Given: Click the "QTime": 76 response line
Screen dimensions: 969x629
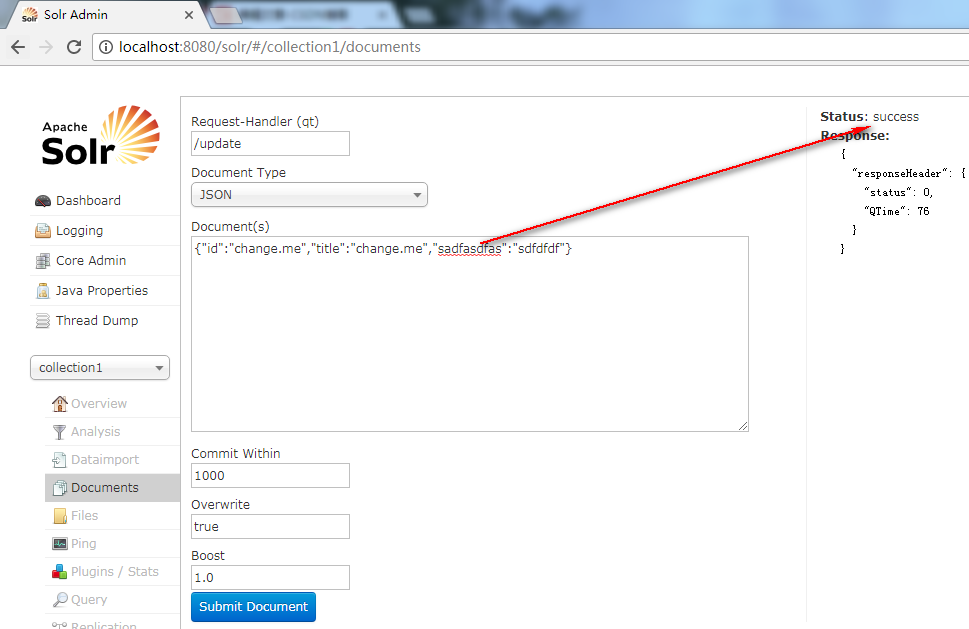Looking at the screenshot, I should (896, 211).
